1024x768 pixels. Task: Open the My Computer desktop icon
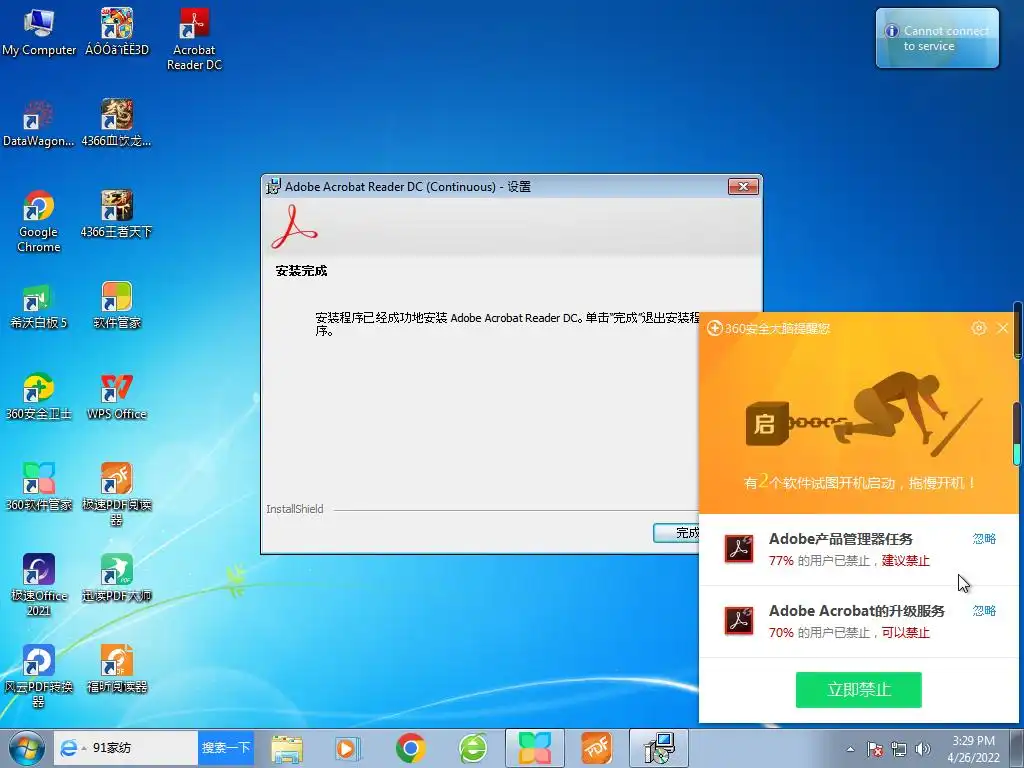39,33
